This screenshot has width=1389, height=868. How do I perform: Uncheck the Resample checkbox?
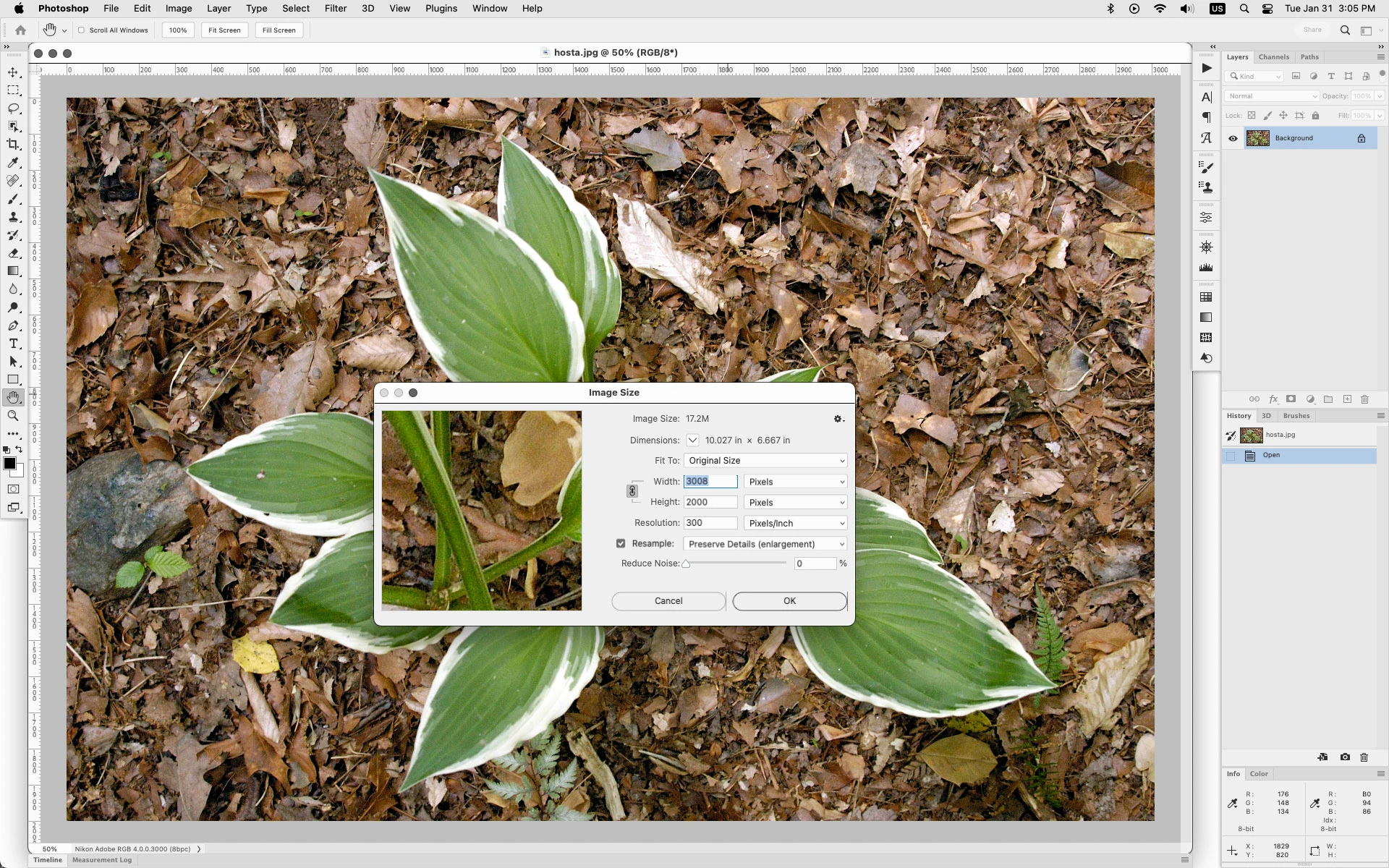tap(621, 543)
